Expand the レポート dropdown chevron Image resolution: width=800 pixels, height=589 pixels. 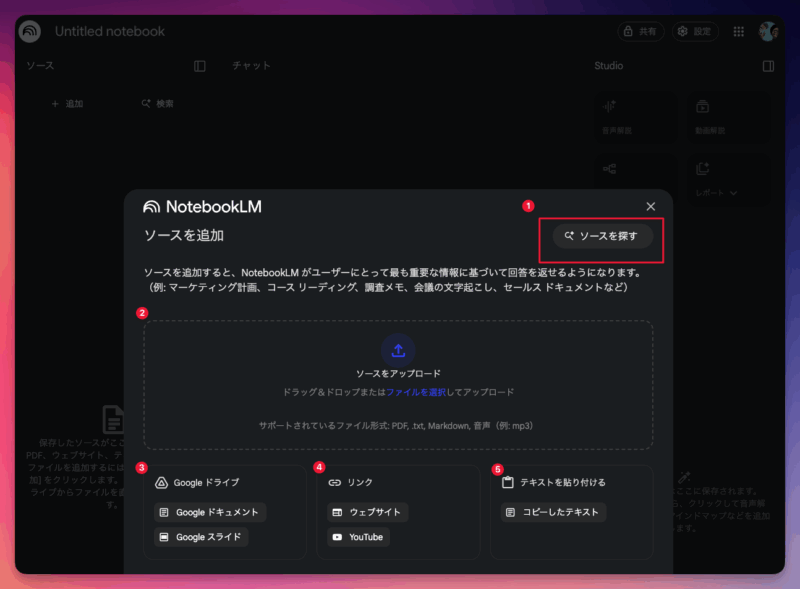(734, 193)
